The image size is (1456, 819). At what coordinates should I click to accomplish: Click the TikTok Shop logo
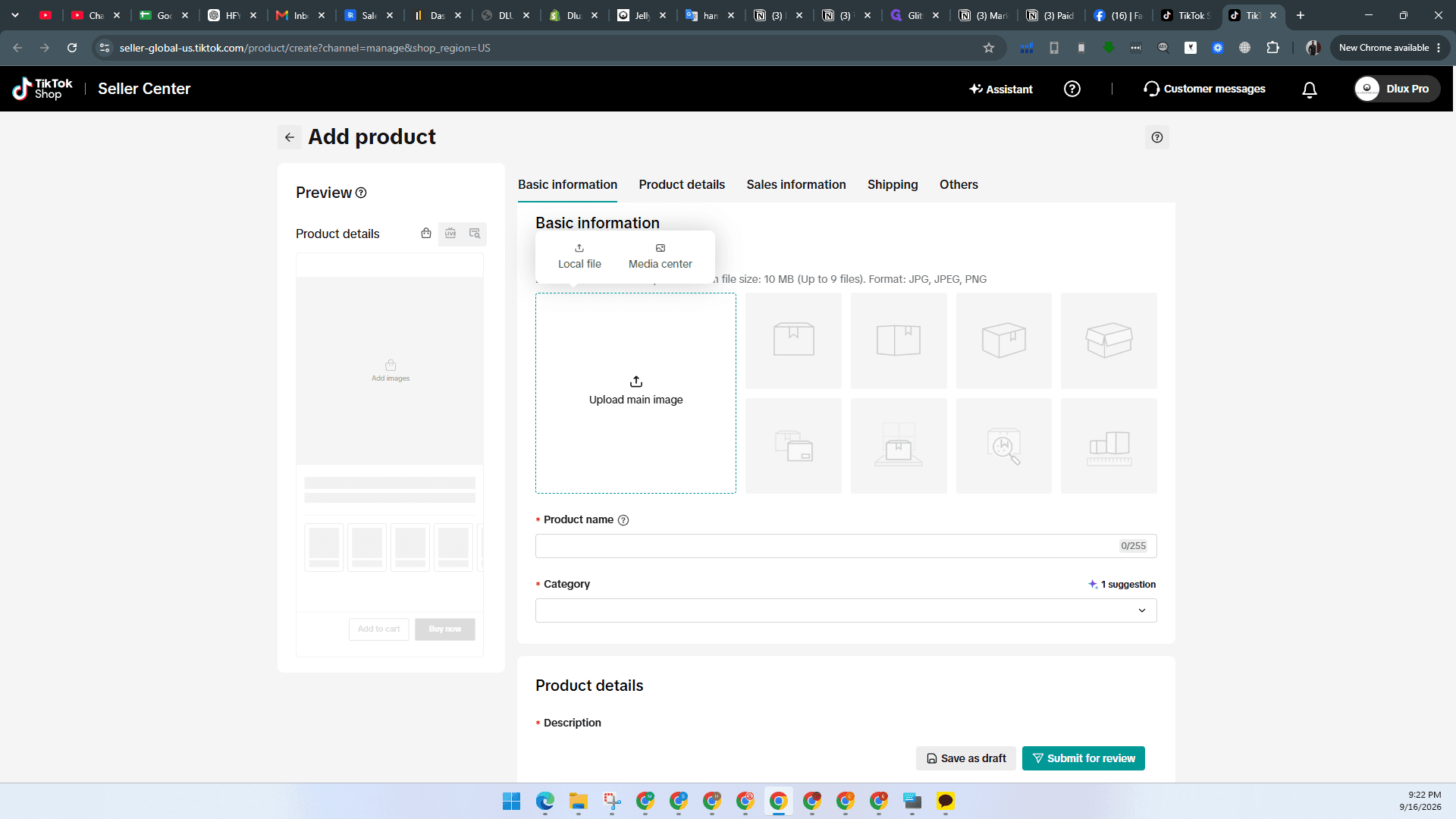(x=42, y=89)
